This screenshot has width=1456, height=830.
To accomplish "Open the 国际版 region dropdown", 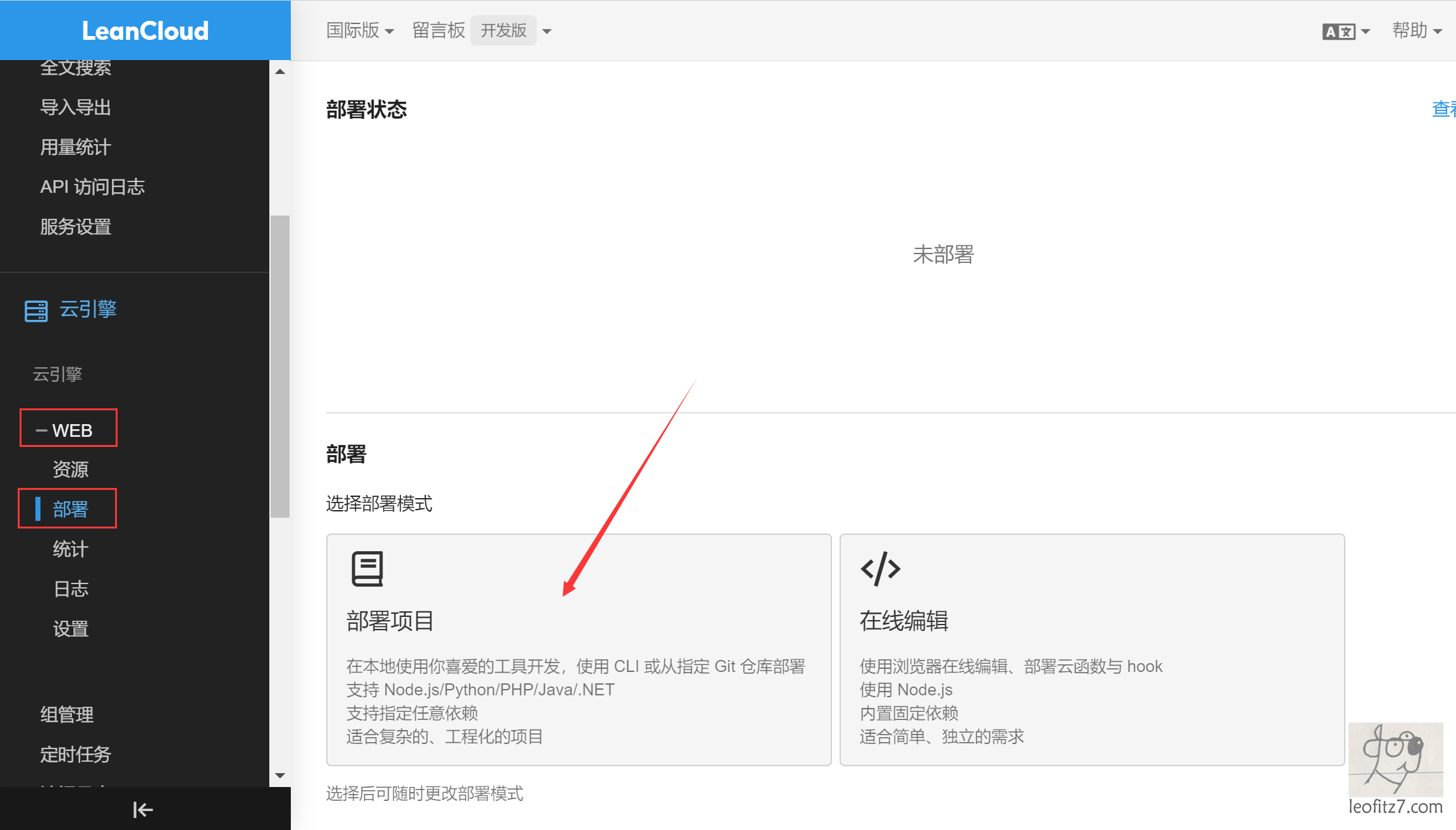I will (x=360, y=30).
